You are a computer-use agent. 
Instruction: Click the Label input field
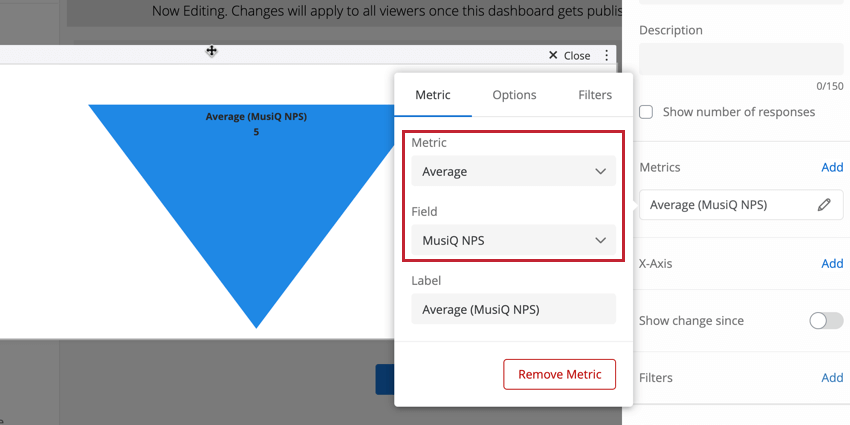tap(513, 309)
